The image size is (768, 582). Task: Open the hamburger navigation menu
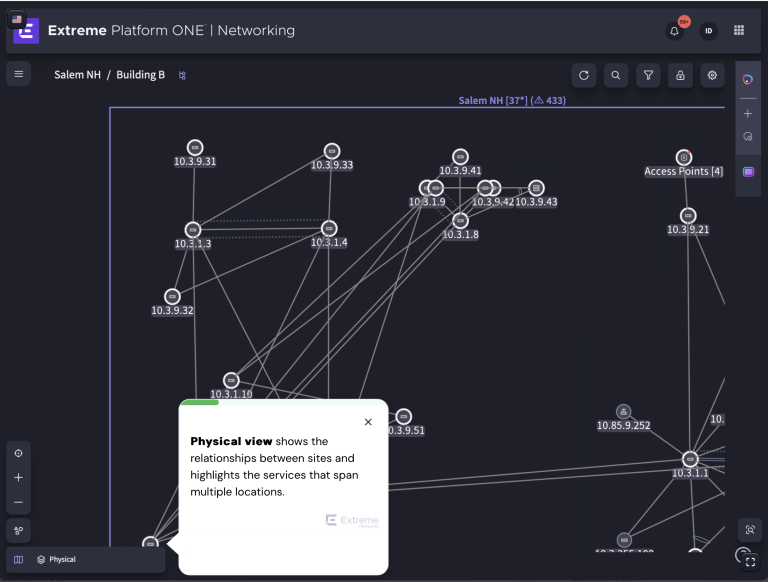[x=19, y=74]
